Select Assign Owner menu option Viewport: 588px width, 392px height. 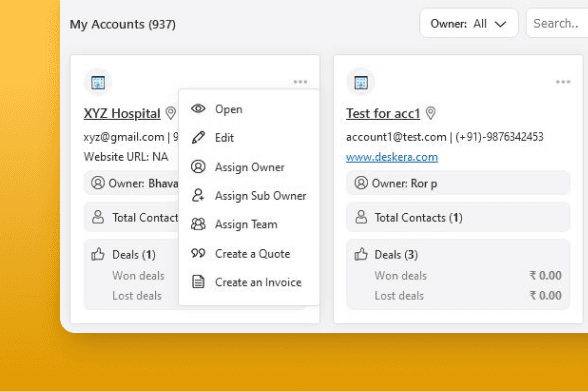tap(249, 167)
